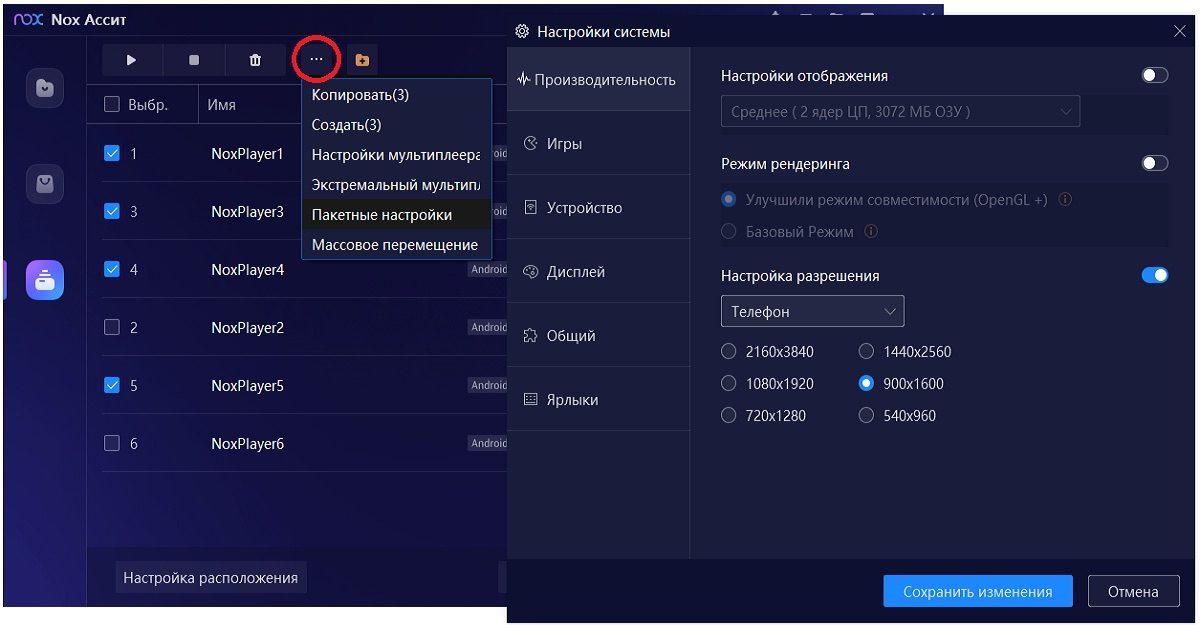
Task: Click the NoxPlayer3 instance name
Action: [x=247, y=212]
